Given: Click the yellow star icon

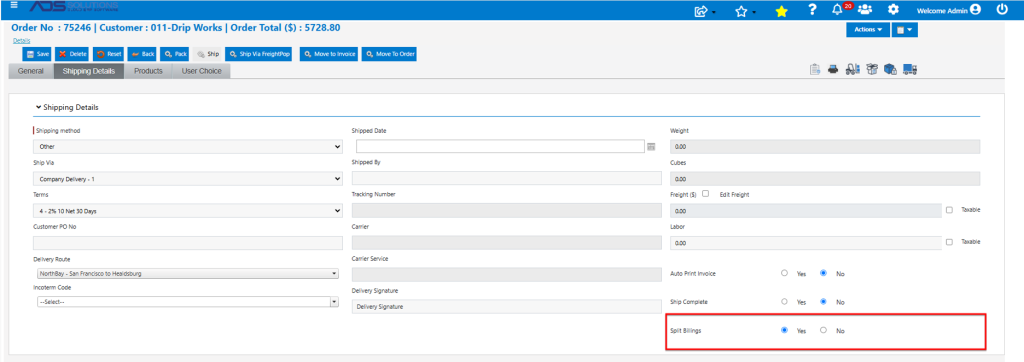Looking at the screenshot, I should [x=781, y=11].
